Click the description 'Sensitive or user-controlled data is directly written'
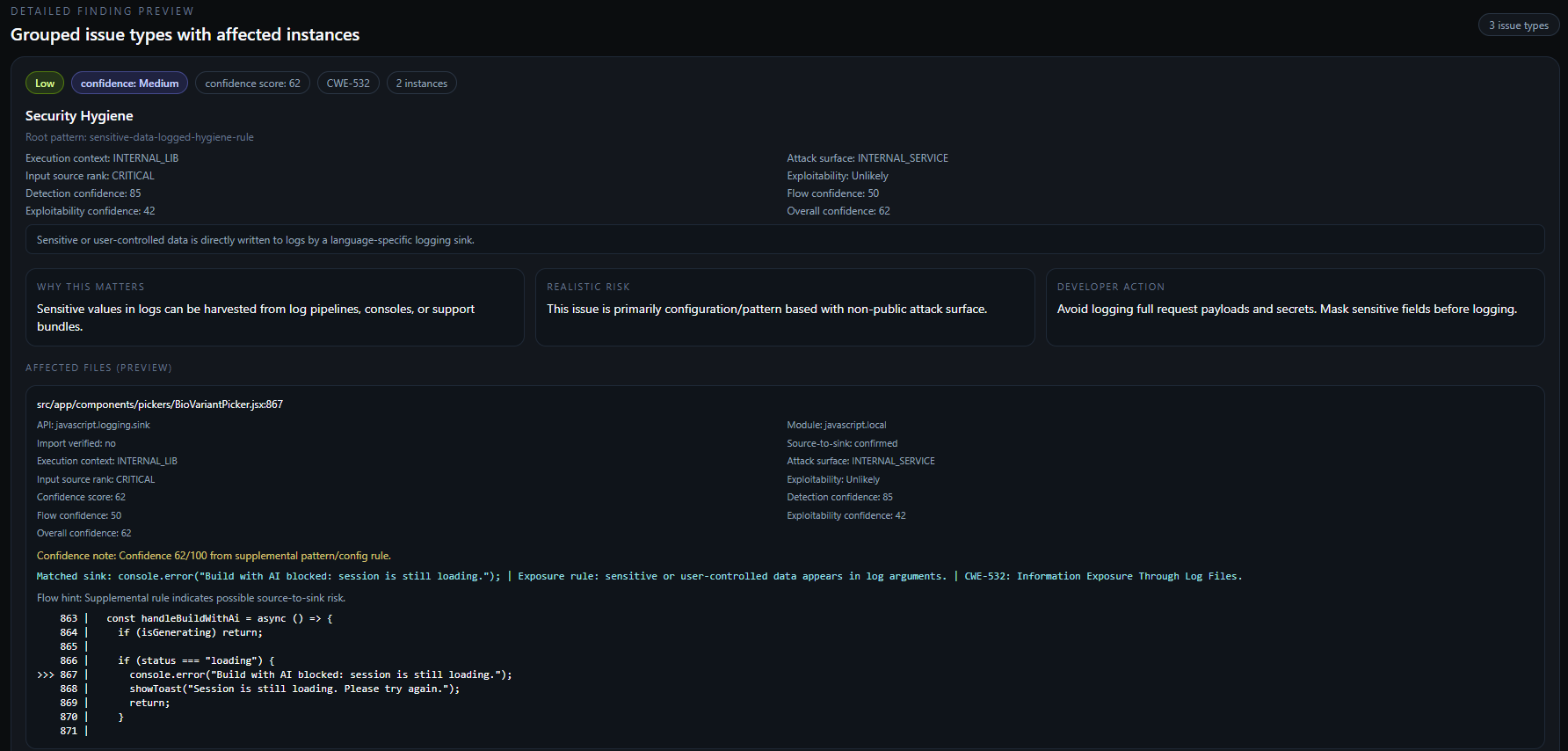The width and height of the screenshot is (1568, 751). [255, 240]
